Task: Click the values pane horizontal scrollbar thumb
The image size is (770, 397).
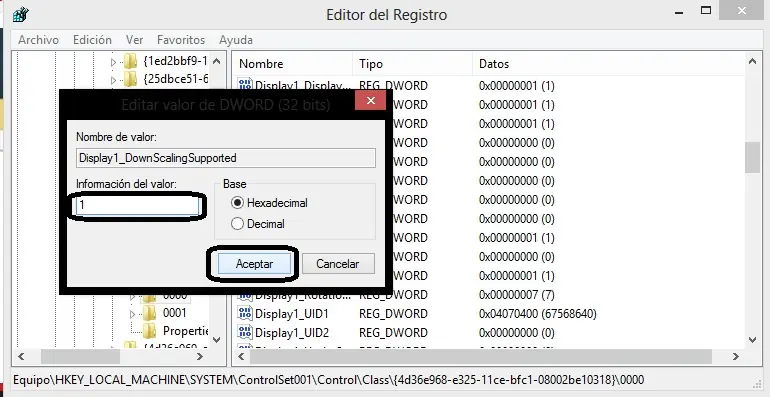Action: (x=481, y=357)
